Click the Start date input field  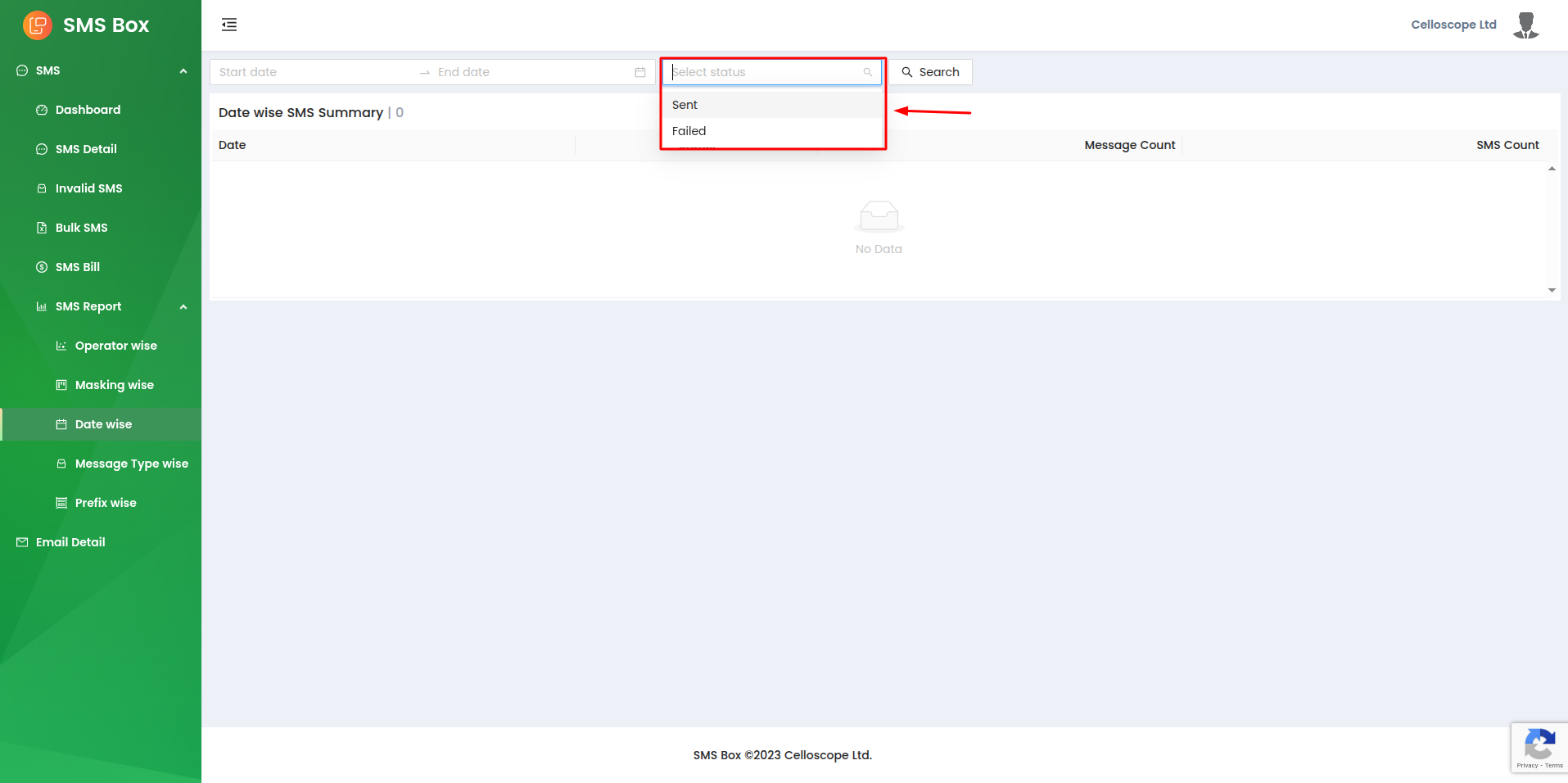311,72
